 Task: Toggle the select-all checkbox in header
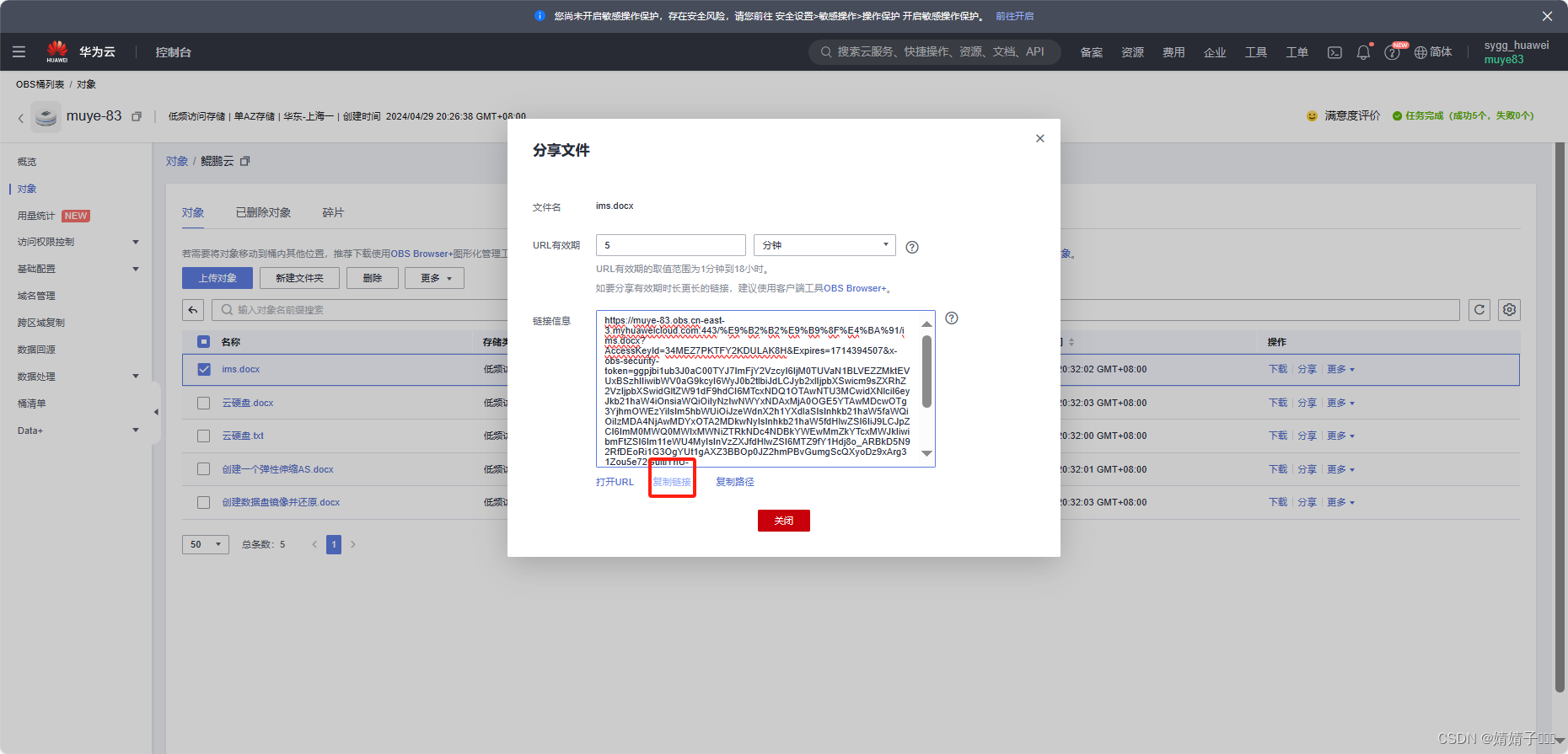pyautogui.click(x=203, y=341)
